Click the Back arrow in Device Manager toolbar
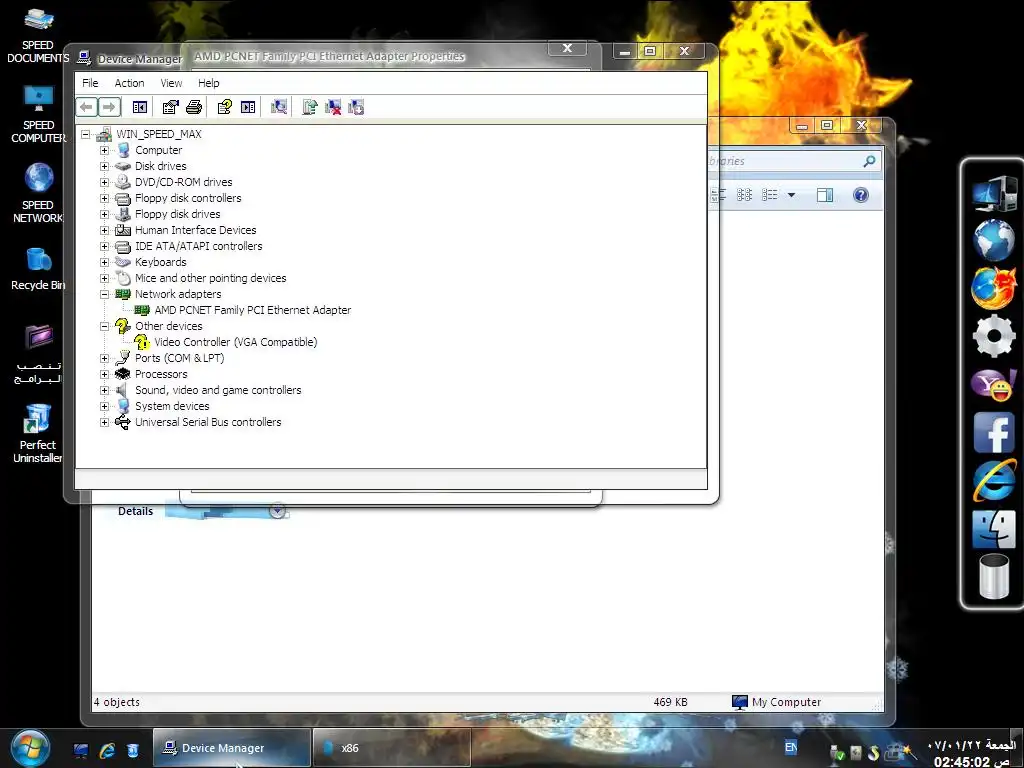This screenshot has width=1024, height=768. click(86, 107)
